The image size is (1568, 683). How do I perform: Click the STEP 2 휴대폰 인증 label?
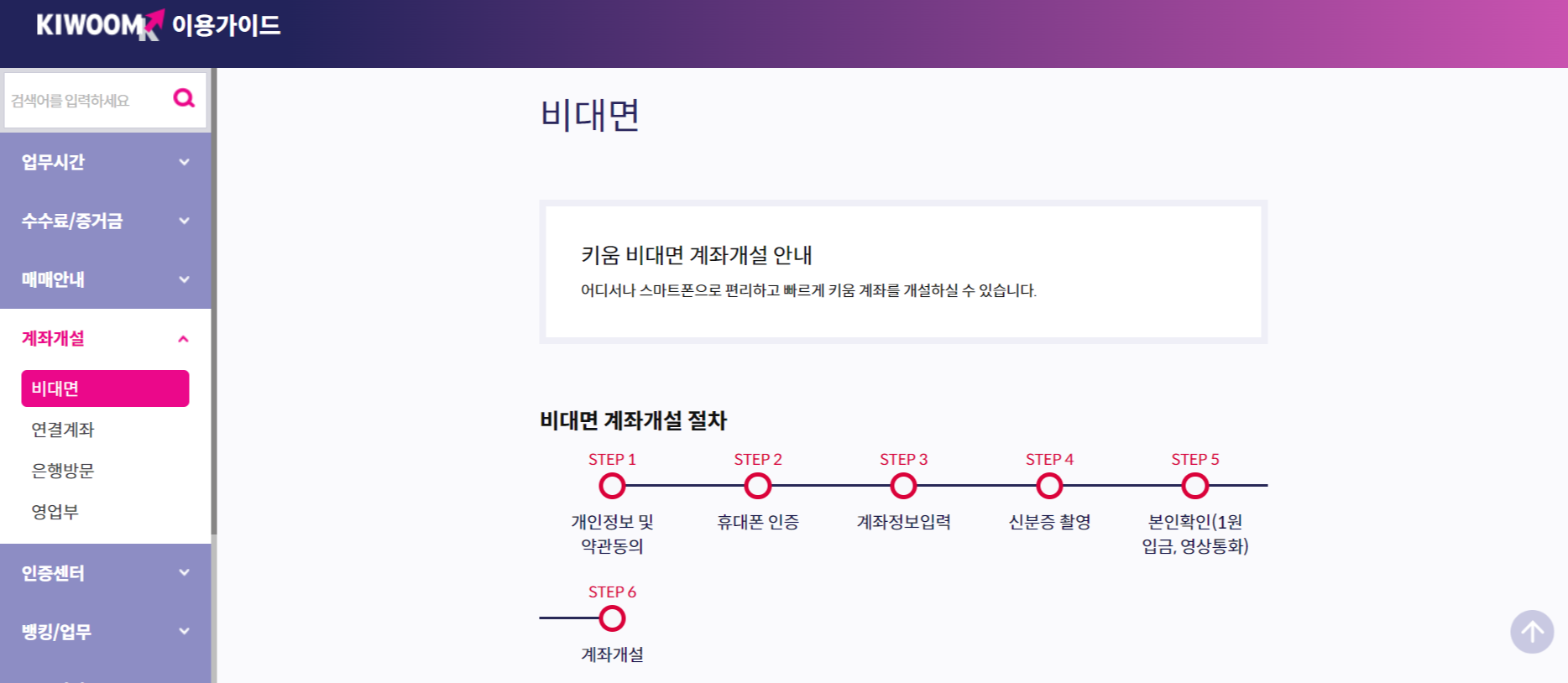(758, 521)
